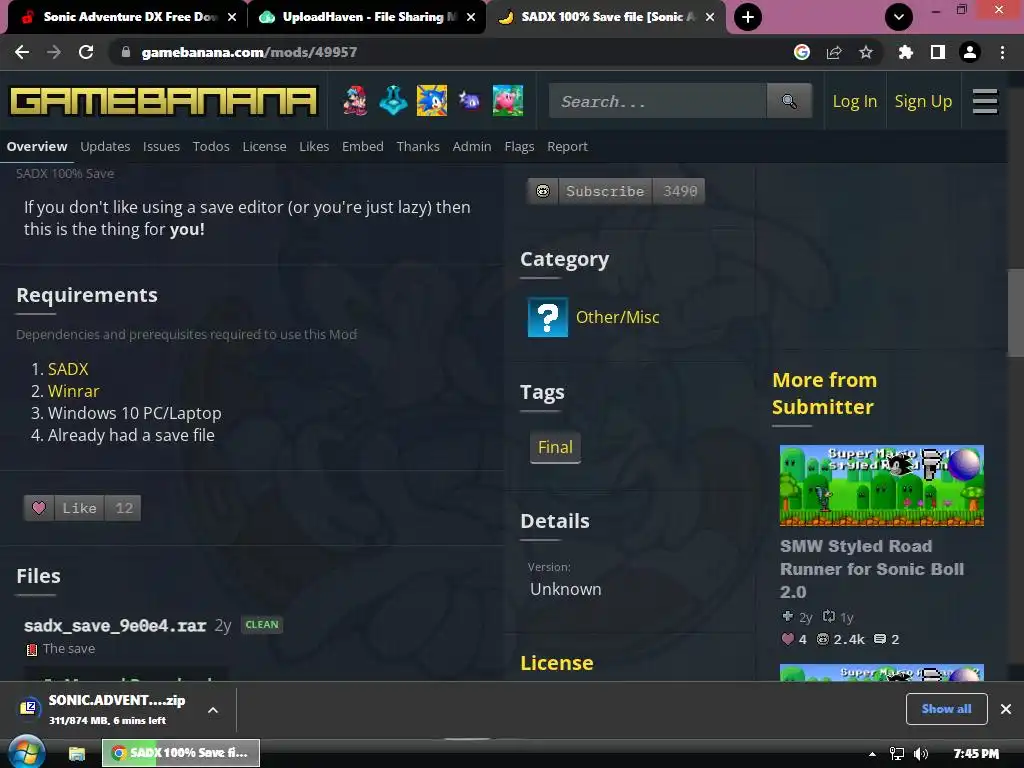Open the Flags section tab
1024x768 pixels.
(x=519, y=147)
